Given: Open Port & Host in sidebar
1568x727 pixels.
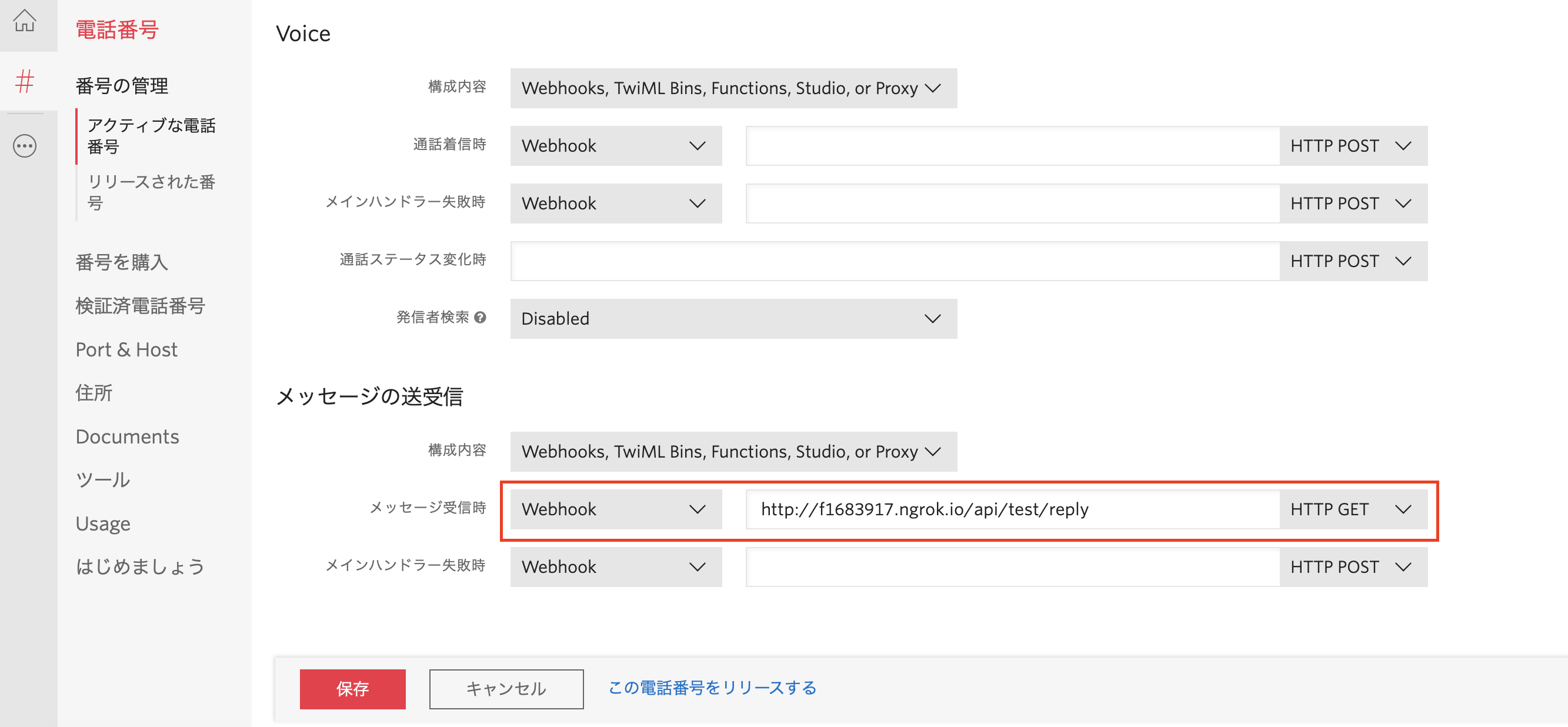Looking at the screenshot, I should [x=126, y=349].
